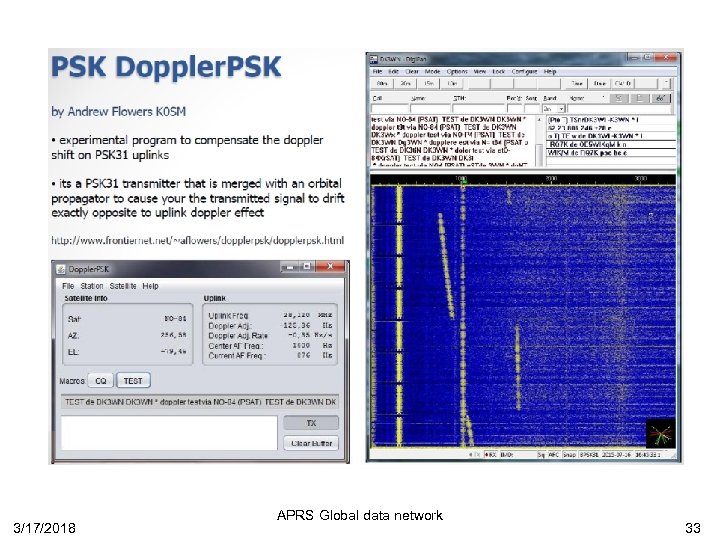Click 'R07K de OE5WI' multichannel row
The image size is (720, 540).
[611, 145]
